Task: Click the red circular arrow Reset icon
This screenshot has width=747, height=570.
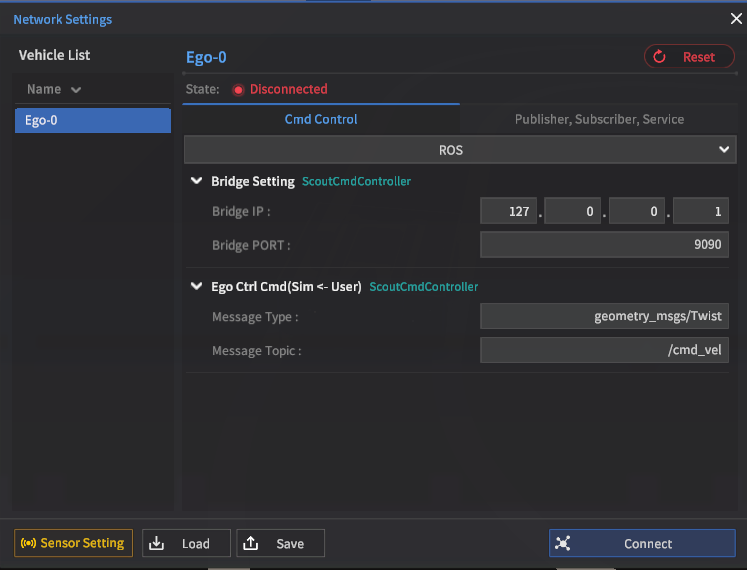Action: 659,57
